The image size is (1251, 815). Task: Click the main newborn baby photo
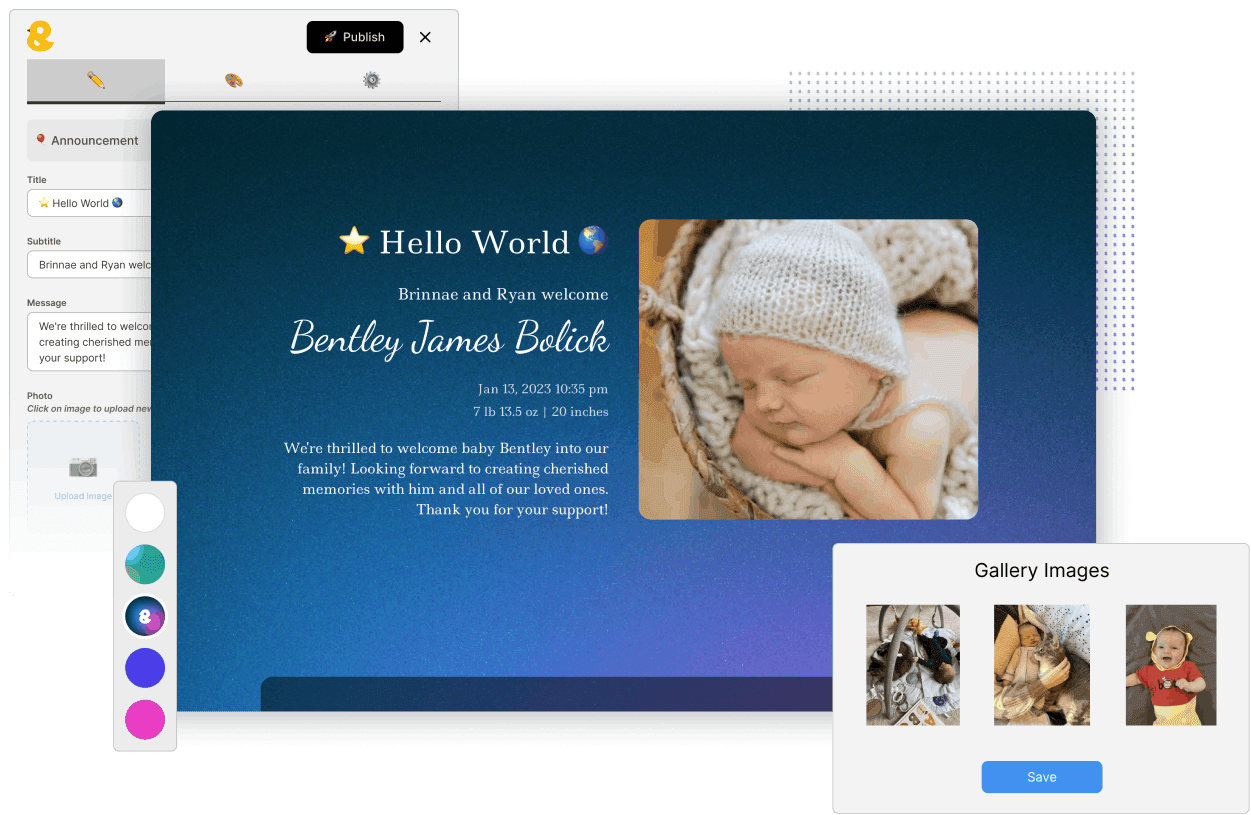808,369
